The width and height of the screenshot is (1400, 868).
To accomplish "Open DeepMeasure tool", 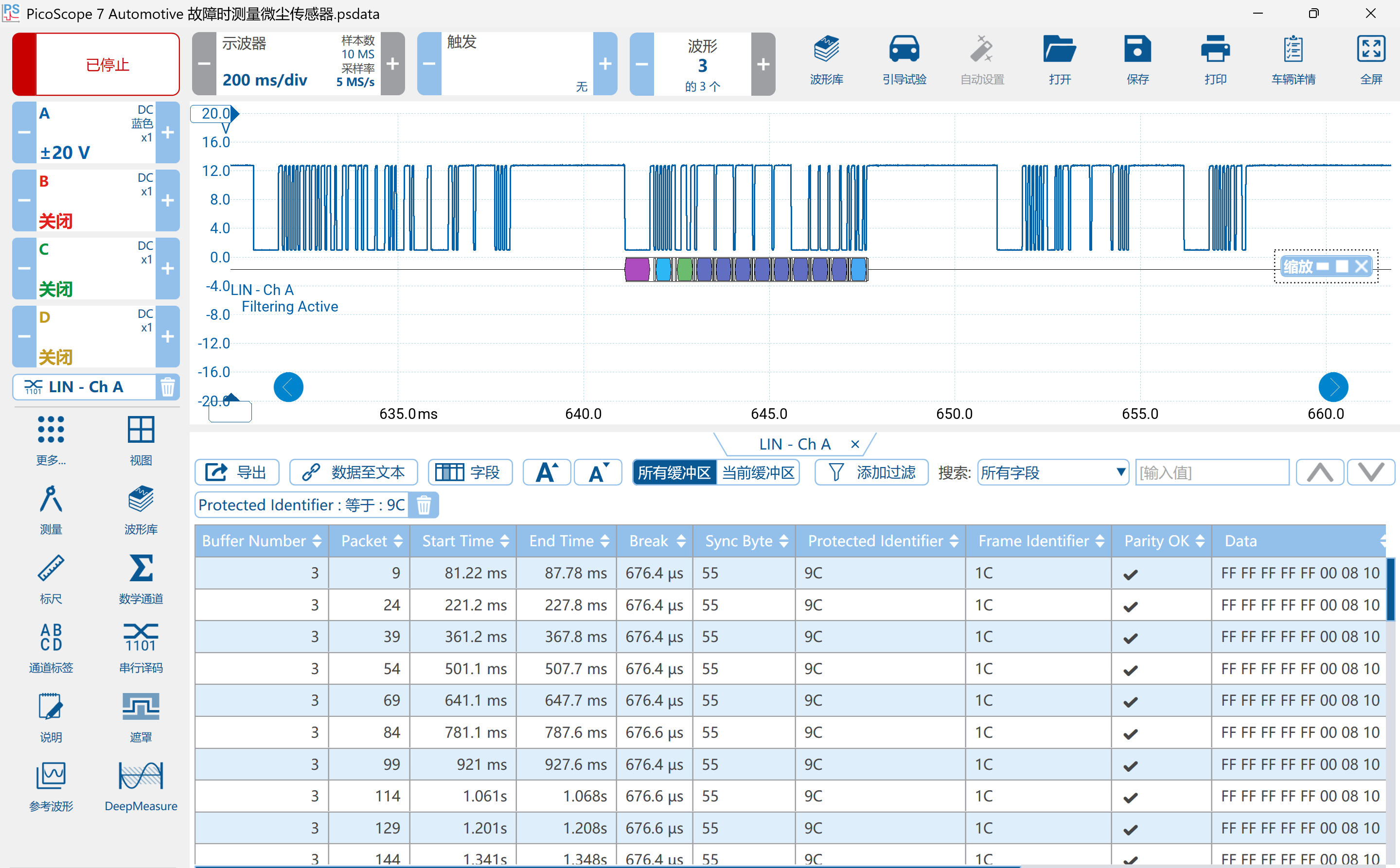I will [141, 786].
